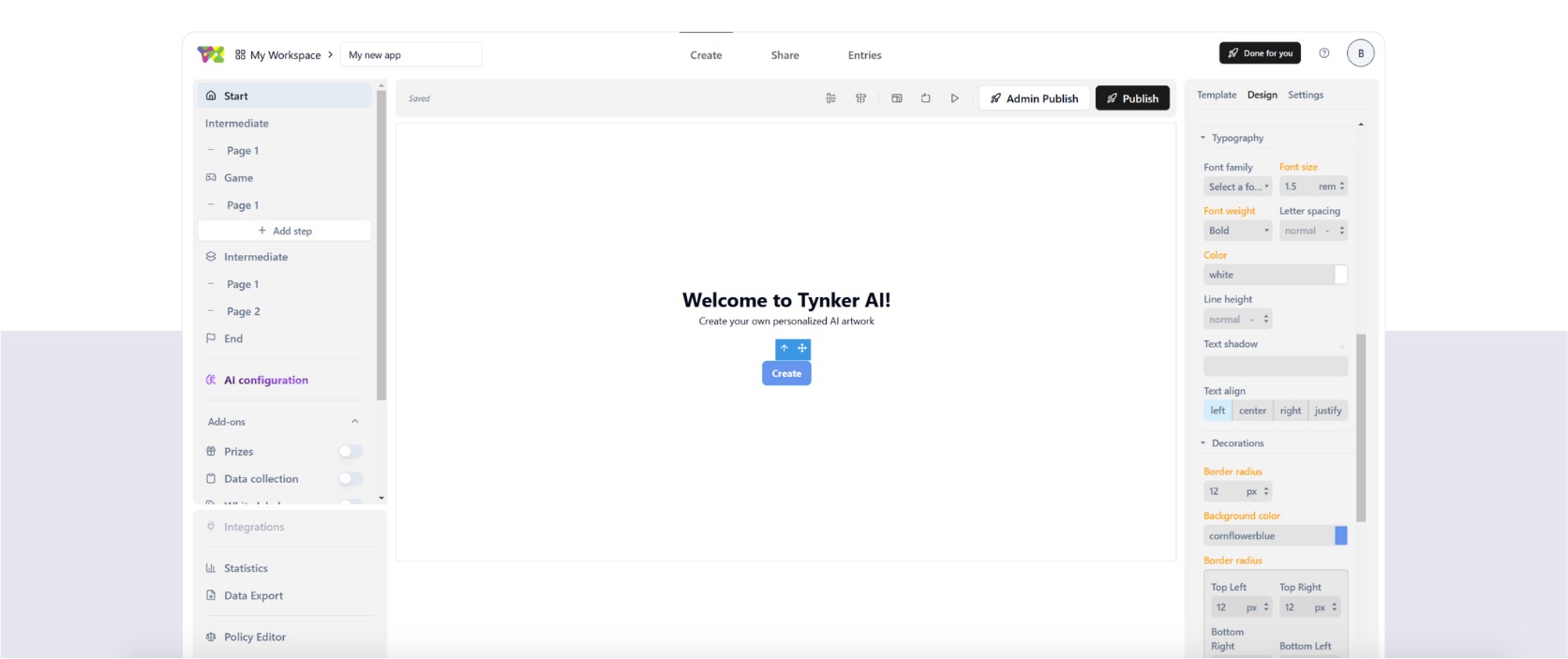Click the Prizes gift icon
Viewport: 1568px width, 659px height.
click(x=211, y=451)
